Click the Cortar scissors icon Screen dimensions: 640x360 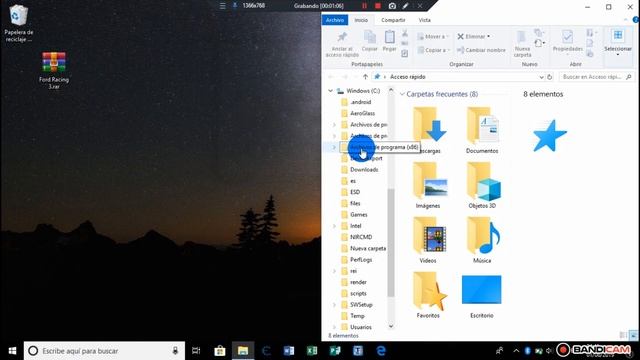(x=404, y=33)
